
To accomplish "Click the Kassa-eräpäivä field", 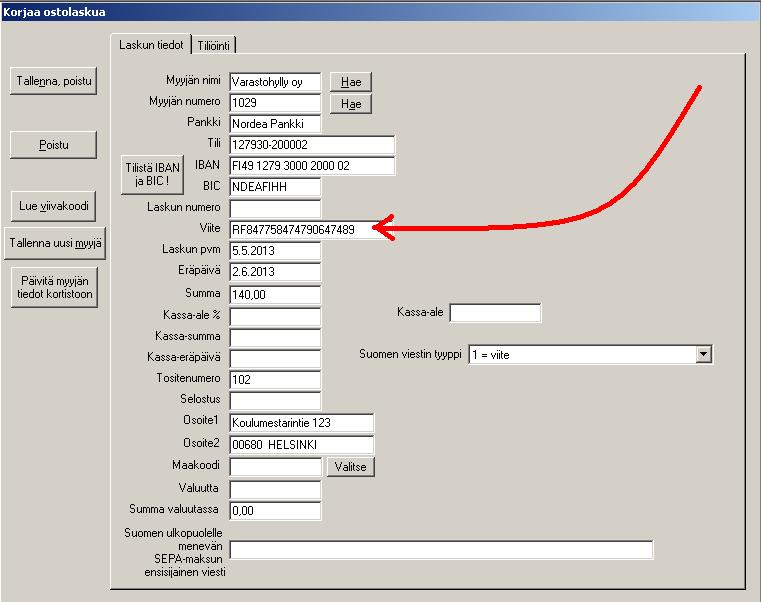I will tap(275, 359).
